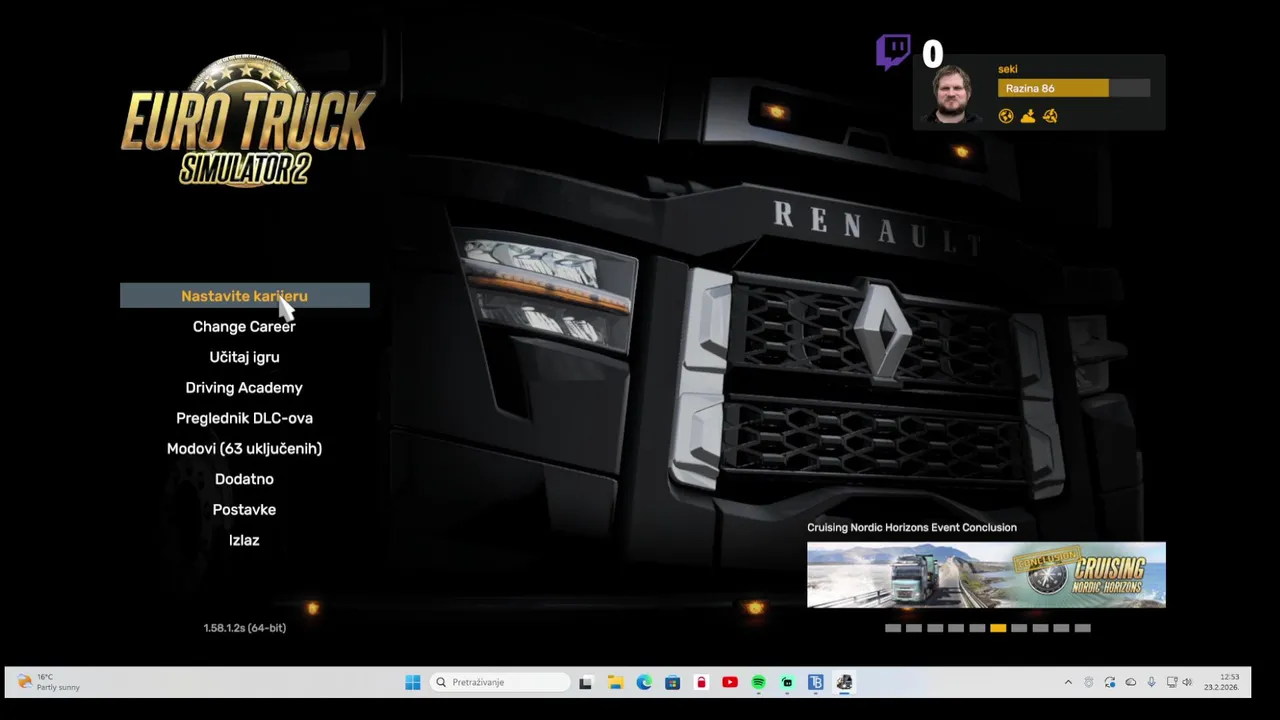The image size is (1280, 720).
Task: Open Task View on the taskbar
Action: coord(586,683)
